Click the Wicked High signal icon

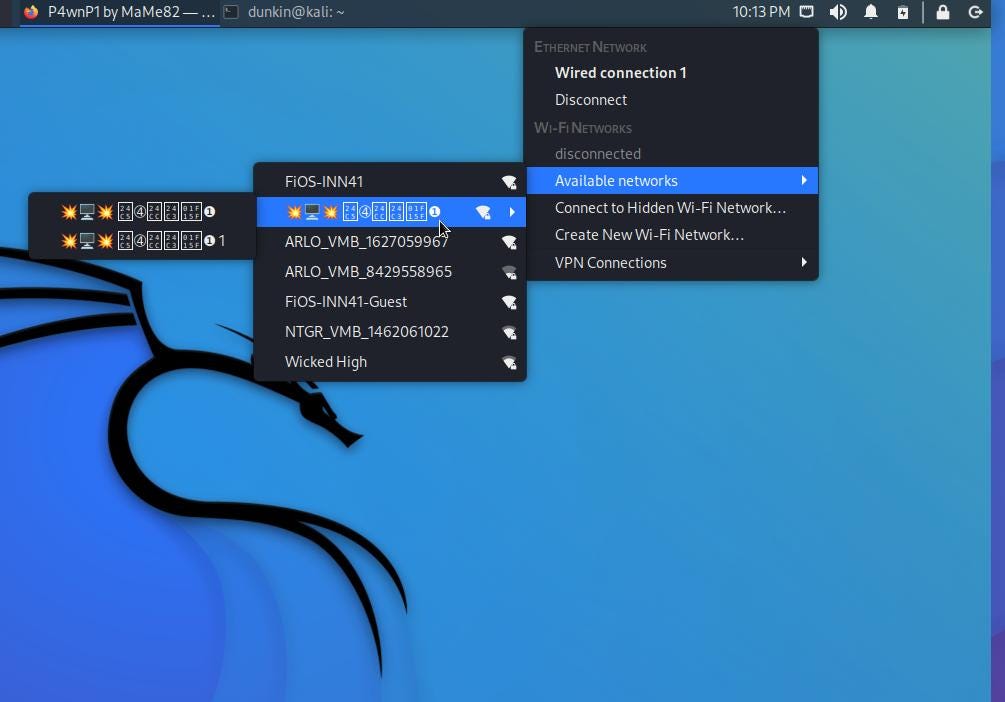[509, 363]
